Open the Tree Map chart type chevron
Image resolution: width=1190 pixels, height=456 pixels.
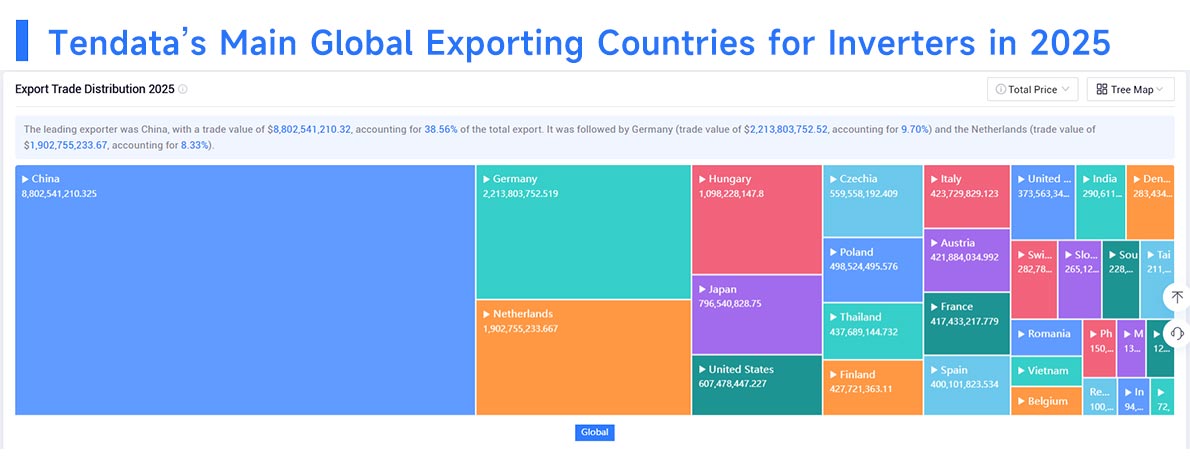[1160, 90]
